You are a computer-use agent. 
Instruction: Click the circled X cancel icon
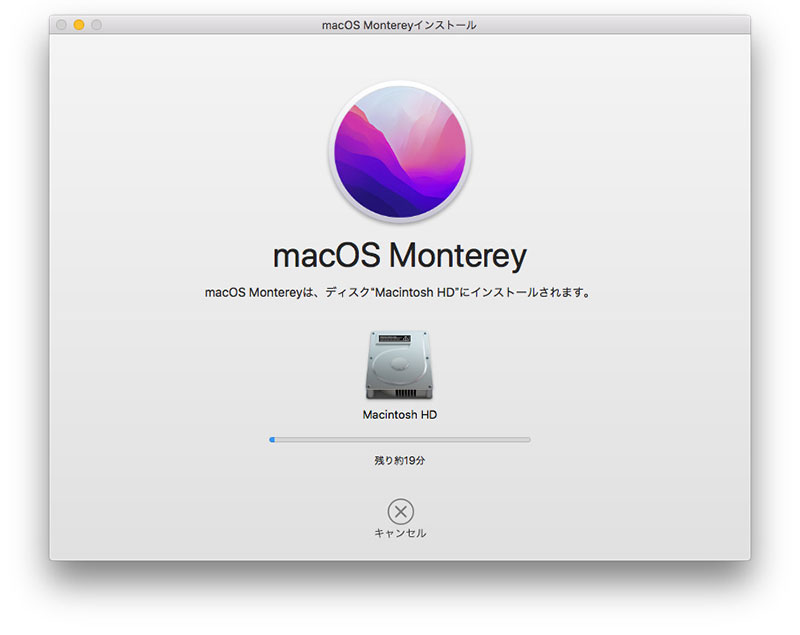click(x=400, y=512)
